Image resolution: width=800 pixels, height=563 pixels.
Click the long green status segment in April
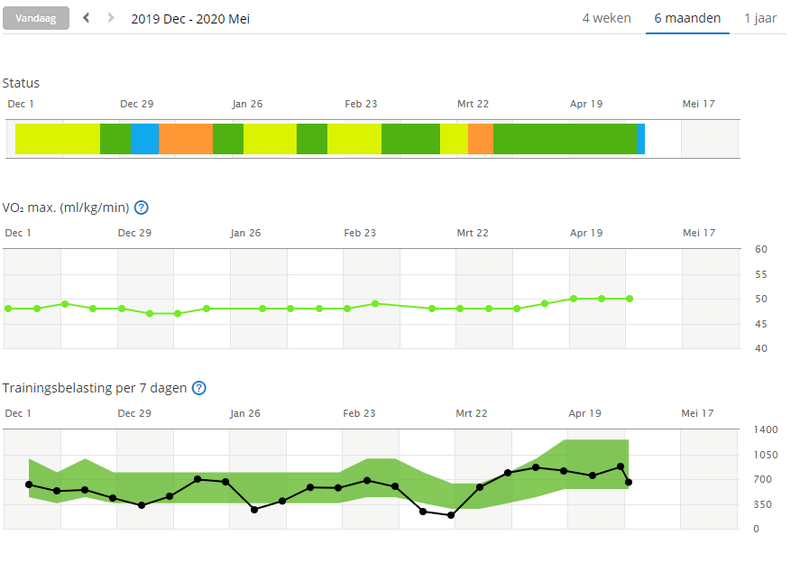point(565,139)
